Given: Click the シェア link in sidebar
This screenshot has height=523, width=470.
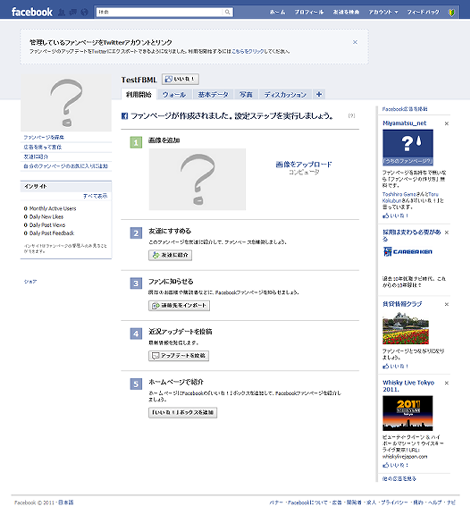Looking at the screenshot, I should (x=30, y=282).
